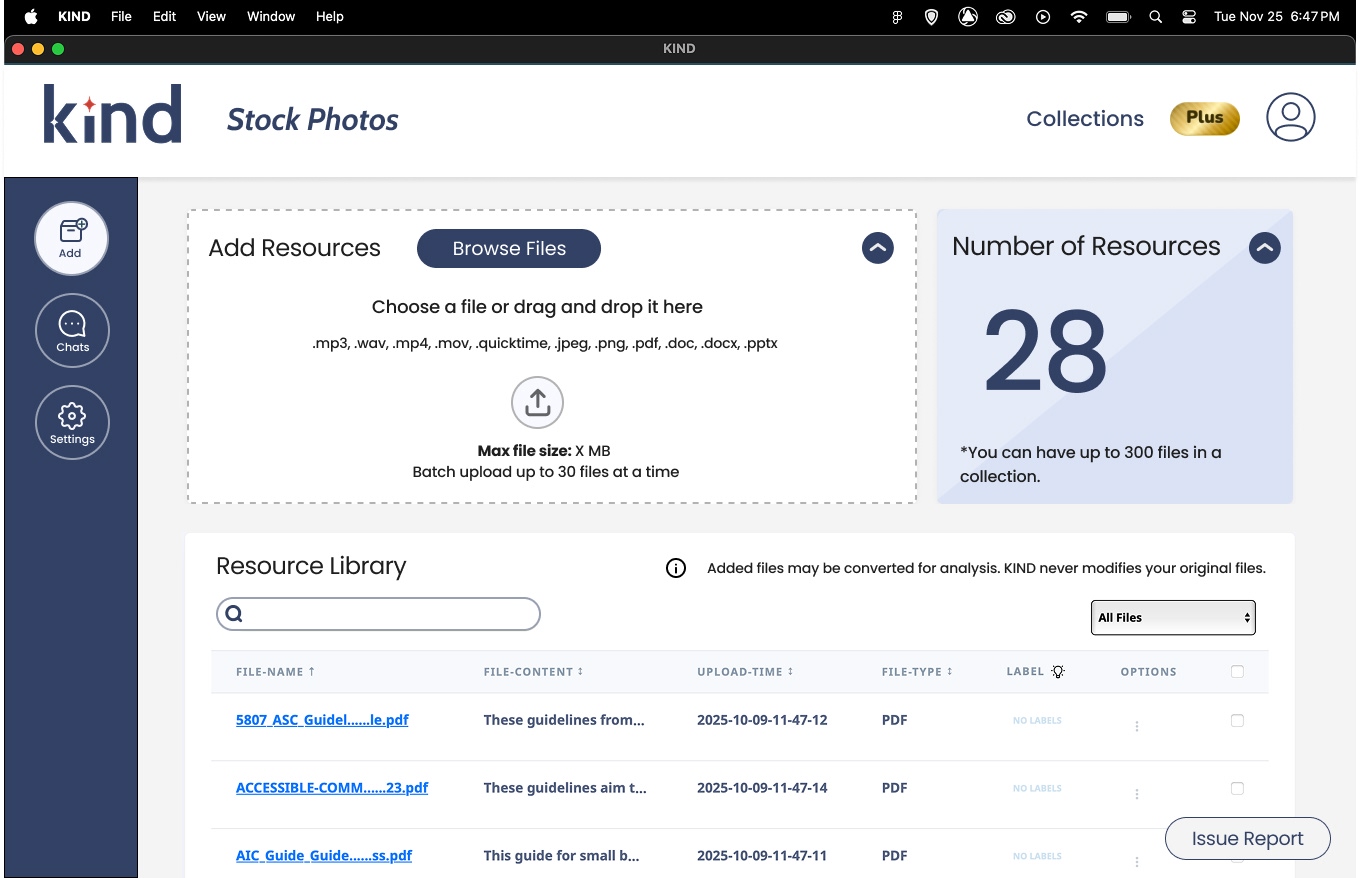Click the user profile avatar icon
1360x878 pixels.
click(1290, 118)
